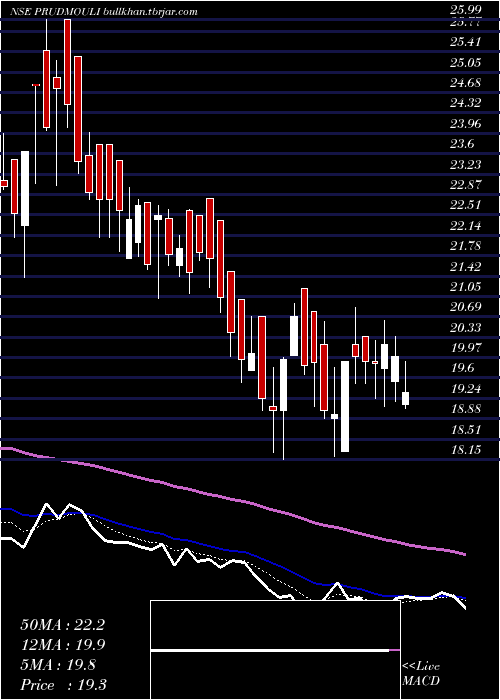Click the 21.05 price axis label
500x700 pixels.
pyautogui.click(x=466, y=287)
